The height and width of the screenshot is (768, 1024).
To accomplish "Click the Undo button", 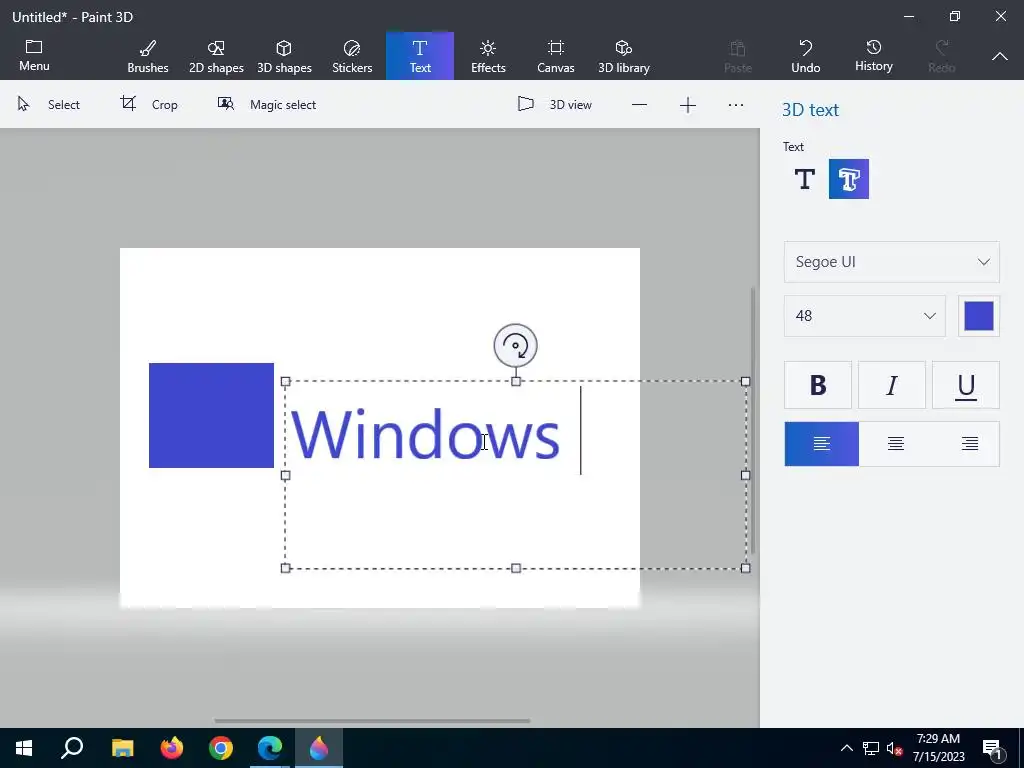I will (805, 56).
